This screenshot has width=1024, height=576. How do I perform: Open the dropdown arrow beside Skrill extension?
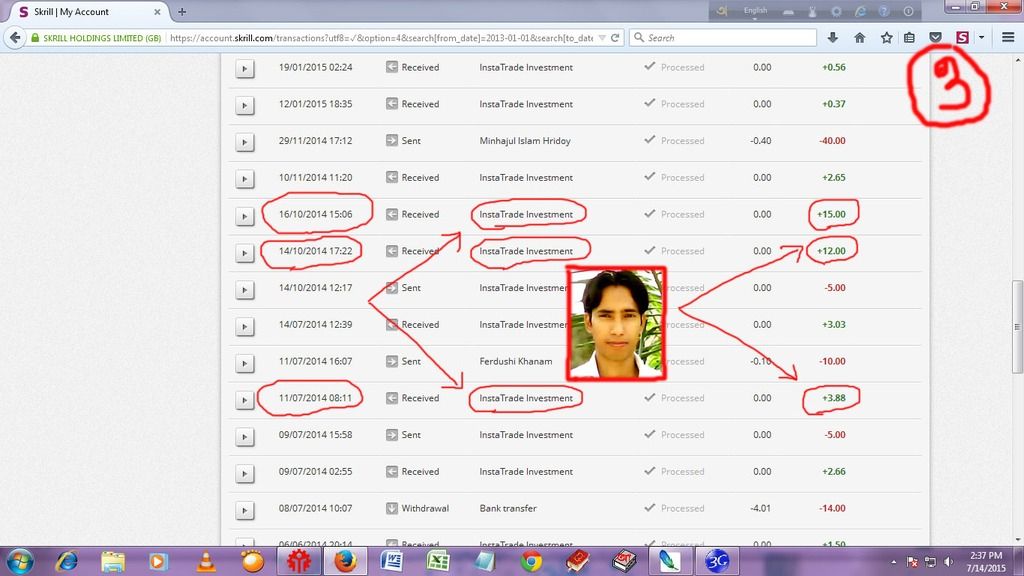(x=982, y=38)
